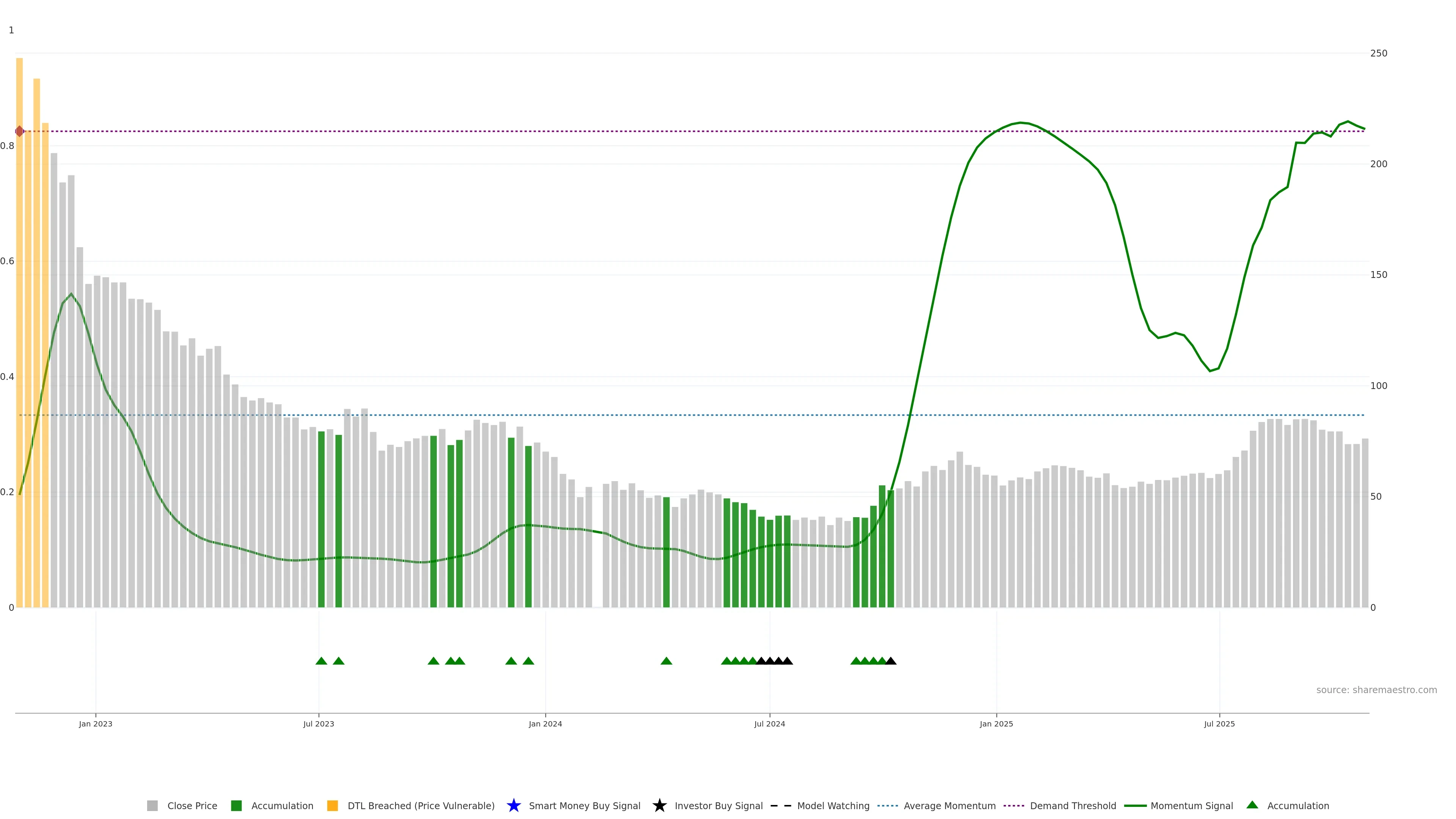Toggle the green Accumulation bar legend swatch
The width and height of the screenshot is (1456, 819).
coord(236,805)
